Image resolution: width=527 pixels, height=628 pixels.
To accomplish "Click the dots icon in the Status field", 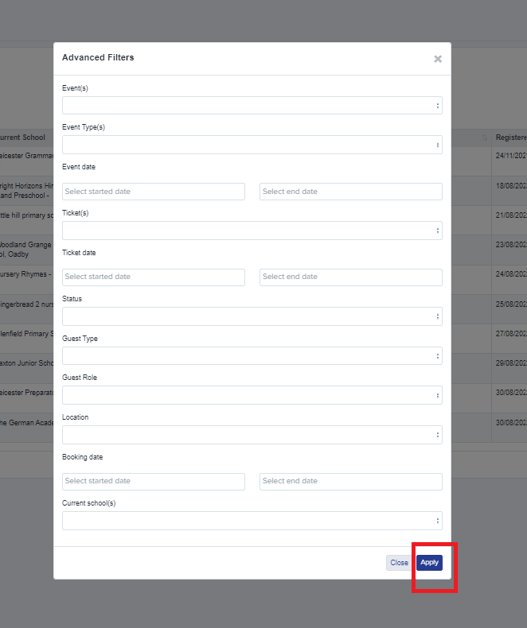I will pos(437,316).
